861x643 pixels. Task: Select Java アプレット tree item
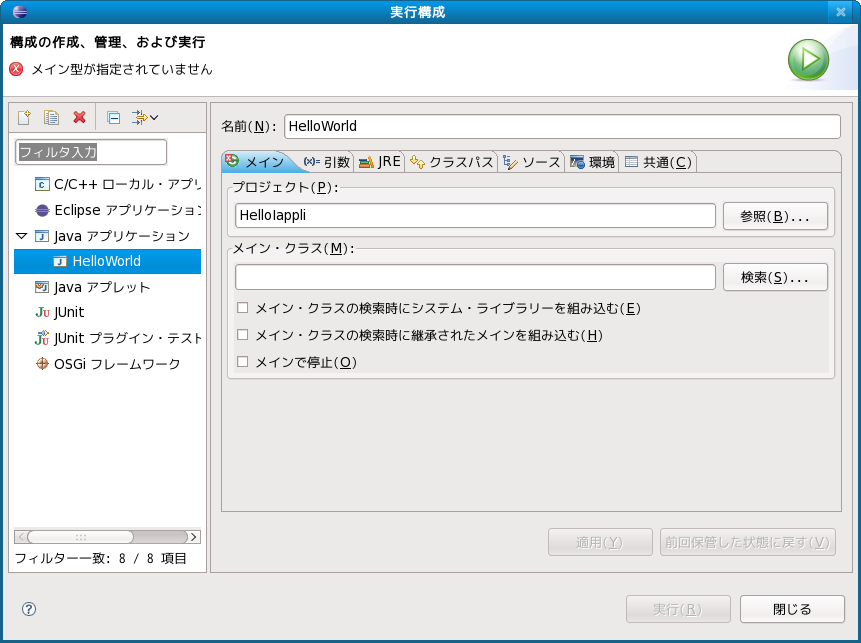click(92, 287)
